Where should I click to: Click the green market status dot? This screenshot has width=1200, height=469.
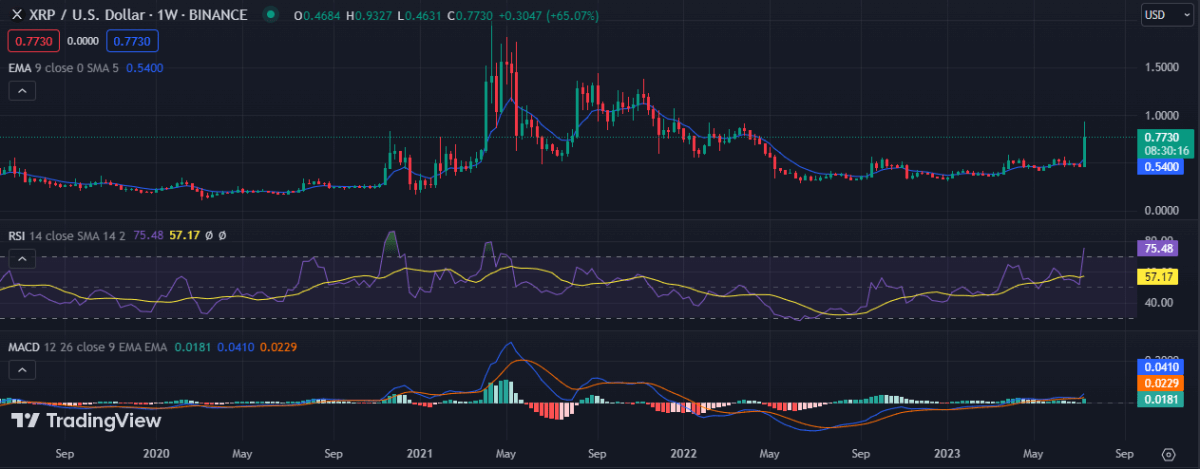pos(270,15)
